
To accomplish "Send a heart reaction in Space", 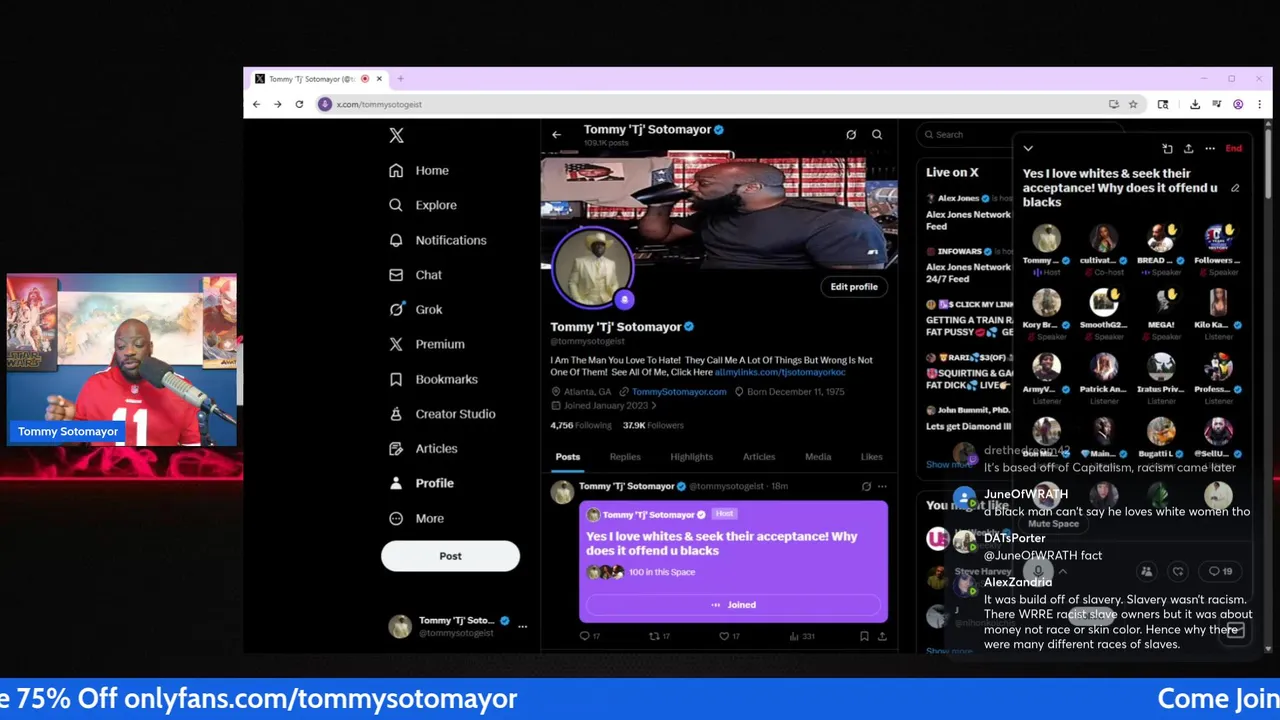I will pos(1178,572).
